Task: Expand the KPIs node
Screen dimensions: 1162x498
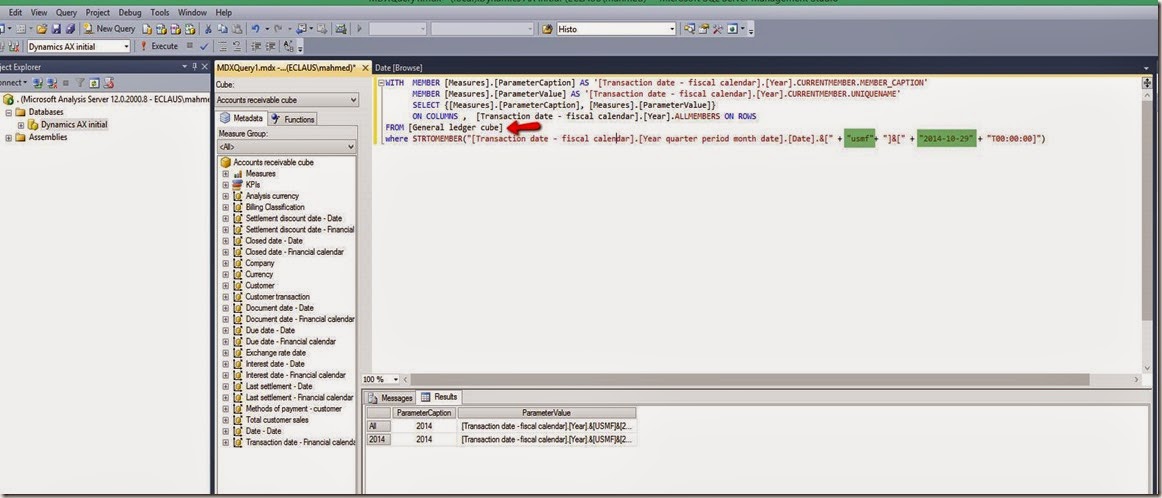Action: tap(225, 185)
